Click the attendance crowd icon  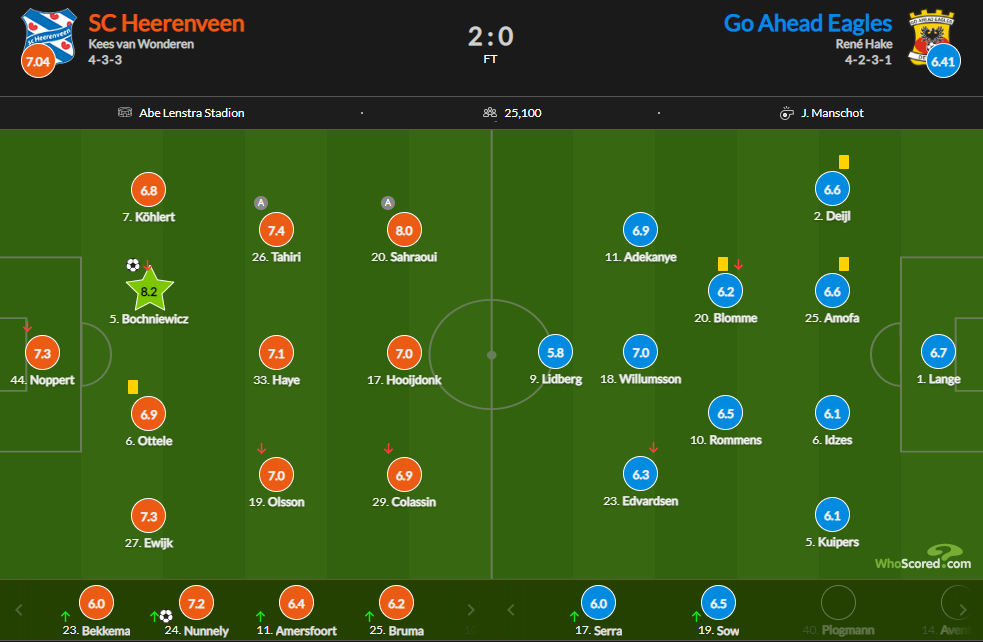coord(490,113)
